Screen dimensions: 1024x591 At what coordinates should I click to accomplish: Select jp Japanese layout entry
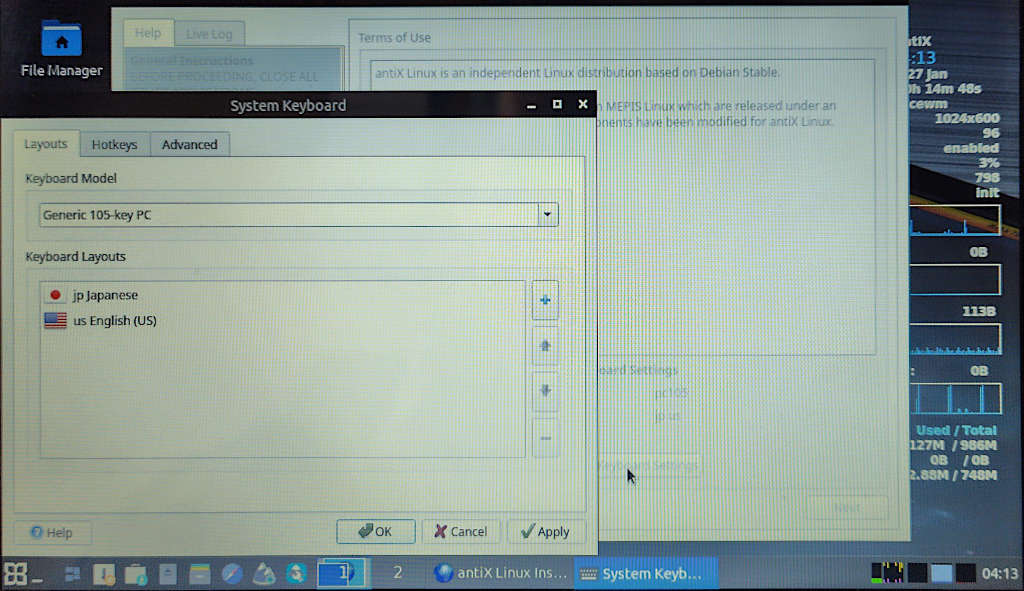[105, 295]
